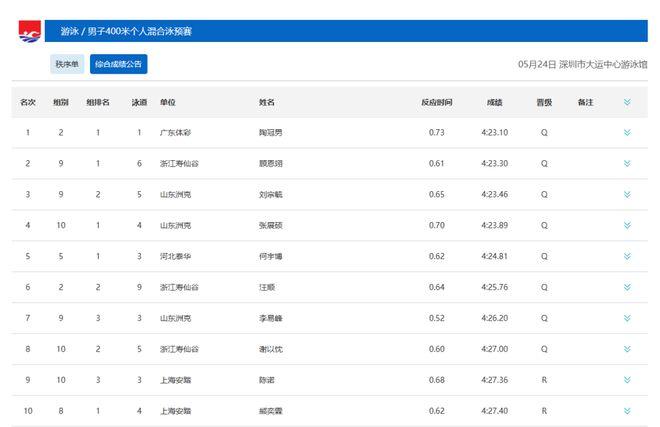This screenshot has height=427, width=660.
Task: Expand details for row with time 4:24.81
Action: [x=627, y=256]
